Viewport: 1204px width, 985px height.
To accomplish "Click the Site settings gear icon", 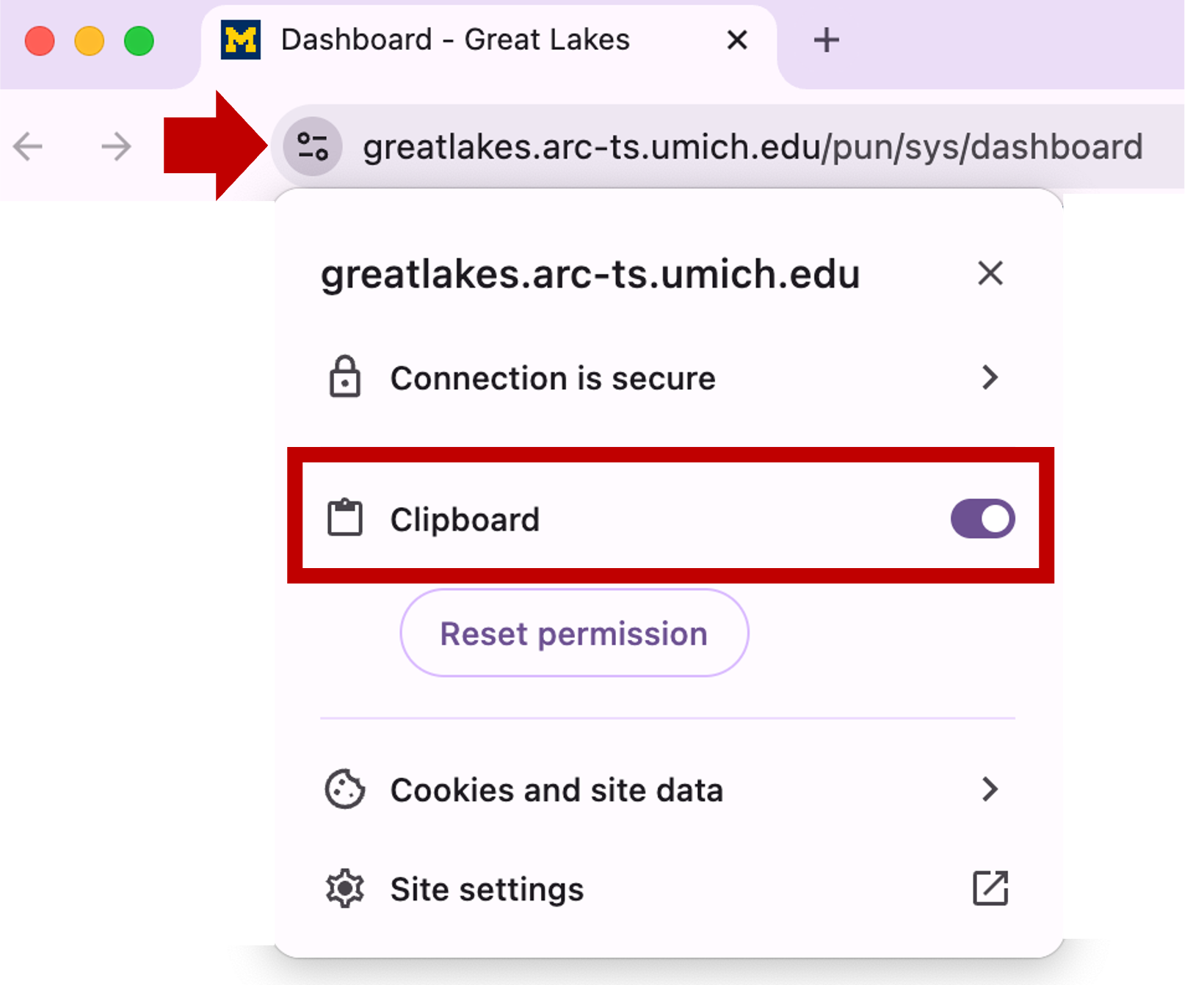I will click(344, 889).
